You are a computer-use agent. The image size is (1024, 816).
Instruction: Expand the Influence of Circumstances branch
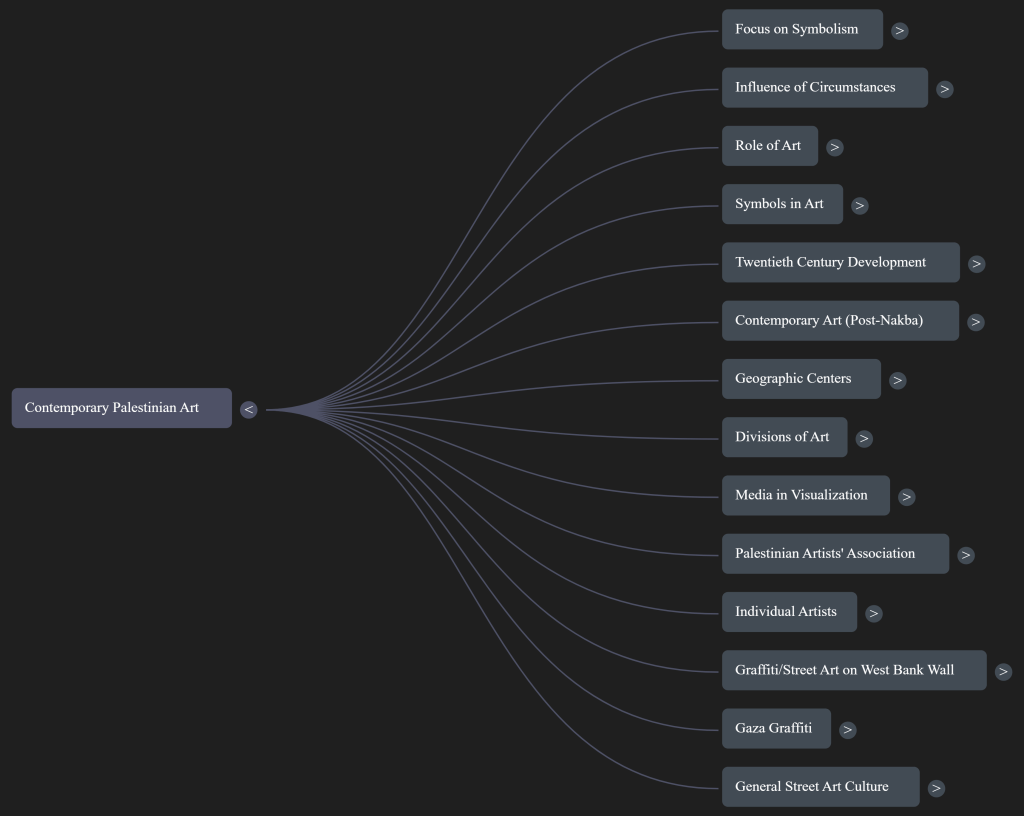coord(945,89)
